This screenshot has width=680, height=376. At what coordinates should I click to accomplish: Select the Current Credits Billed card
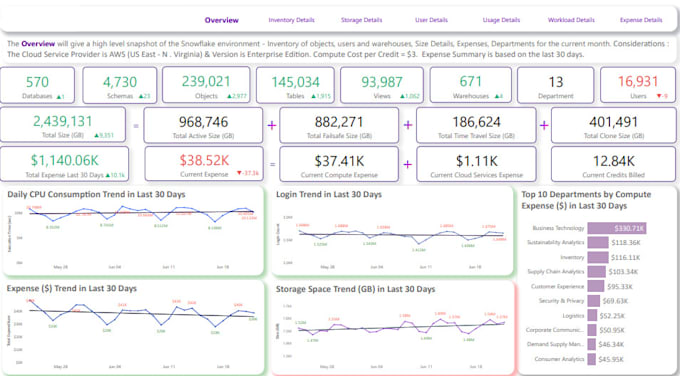(613, 164)
